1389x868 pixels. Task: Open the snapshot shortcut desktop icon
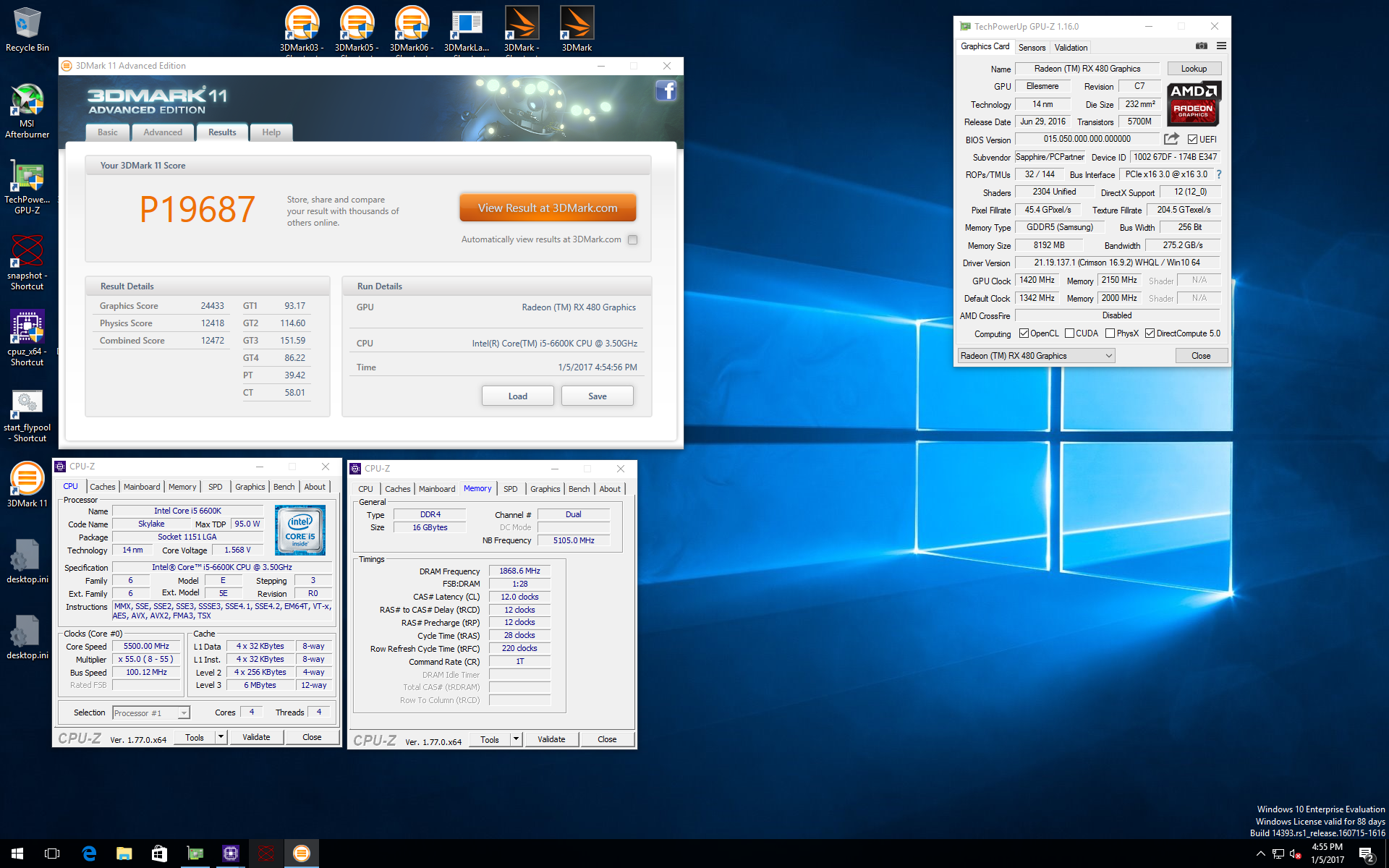click(27, 263)
